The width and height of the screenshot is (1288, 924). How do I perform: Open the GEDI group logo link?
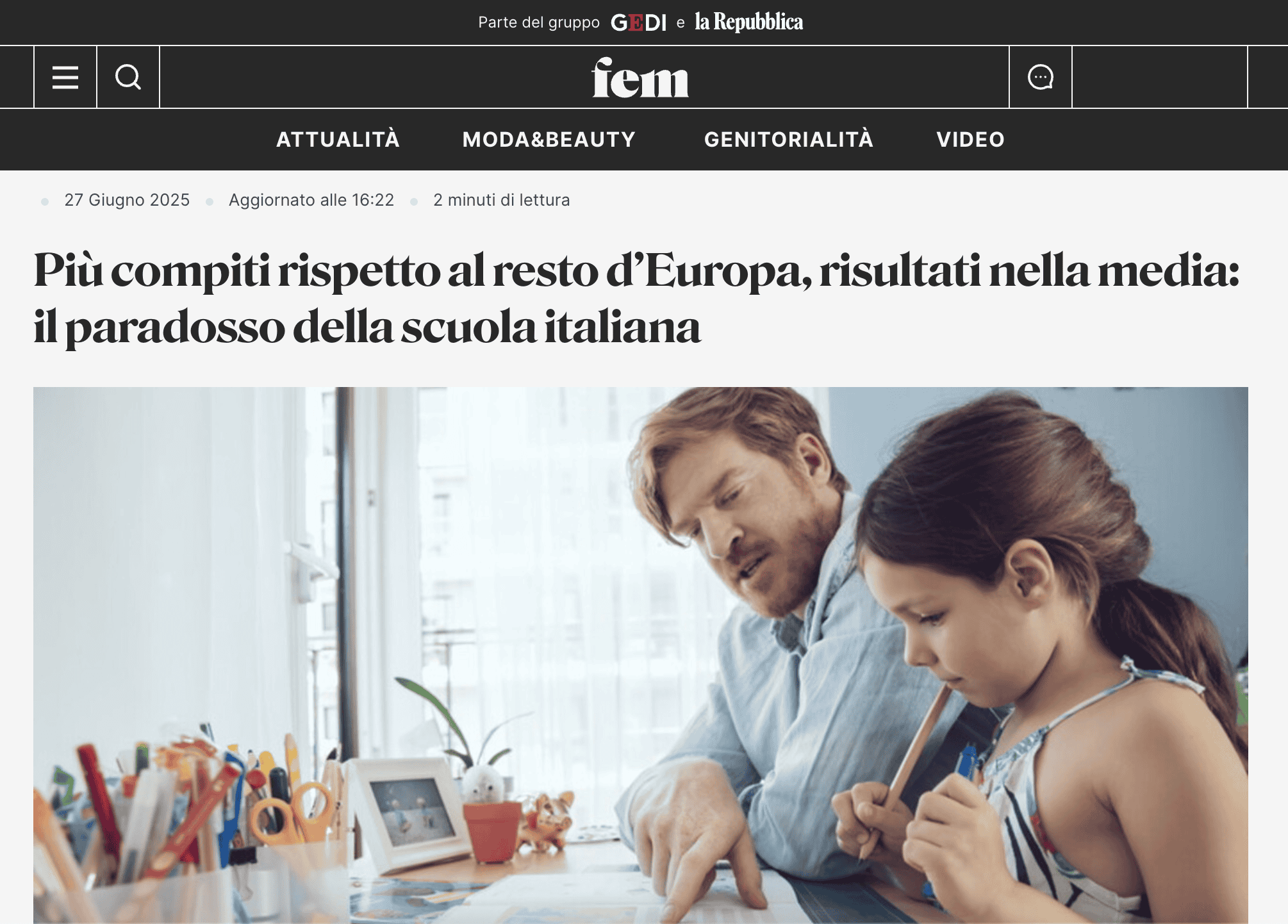point(639,22)
